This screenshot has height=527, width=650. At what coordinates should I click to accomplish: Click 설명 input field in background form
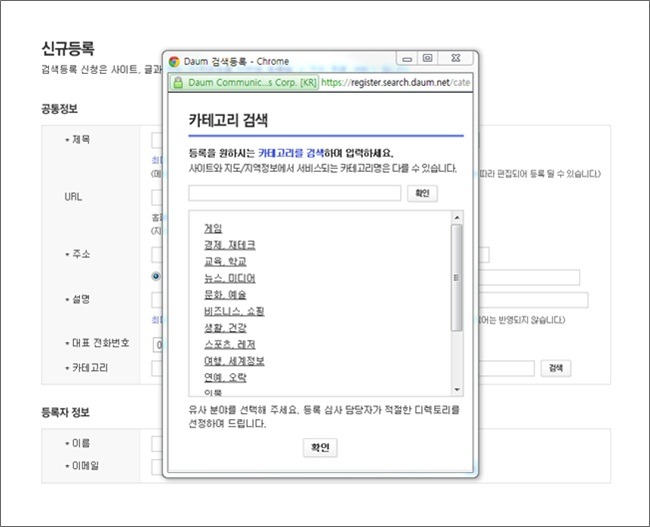pos(533,300)
